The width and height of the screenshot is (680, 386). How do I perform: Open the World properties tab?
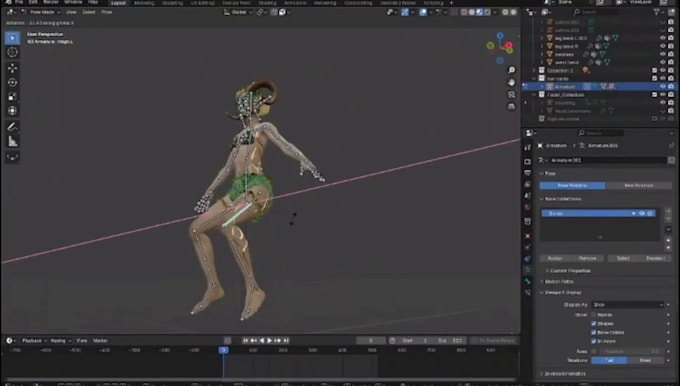coord(527,207)
